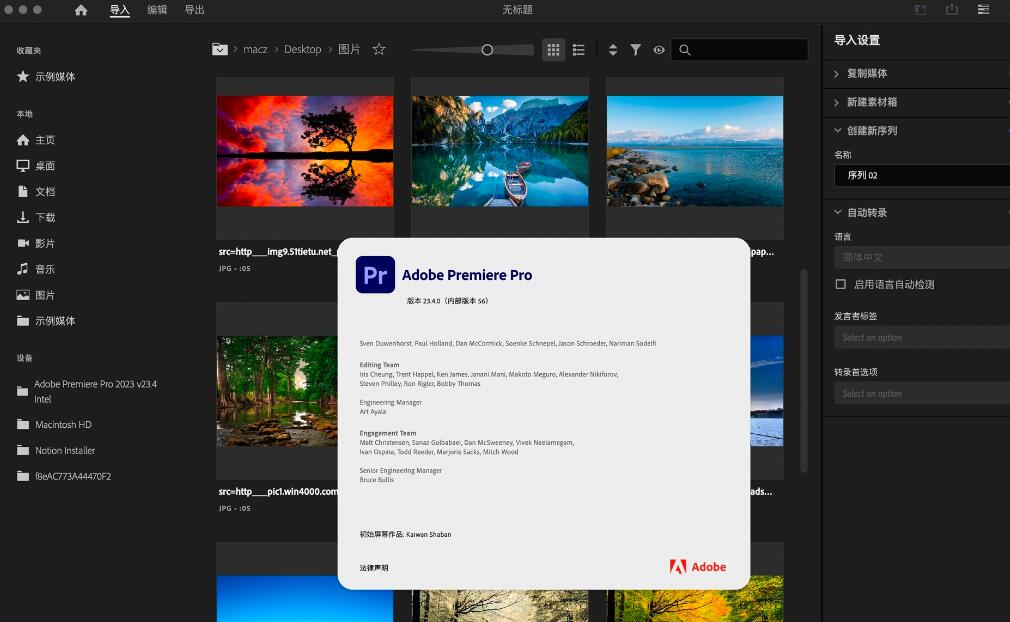Add current folder to favorites with star
Screen dimensions: 1010x622
coord(379,49)
